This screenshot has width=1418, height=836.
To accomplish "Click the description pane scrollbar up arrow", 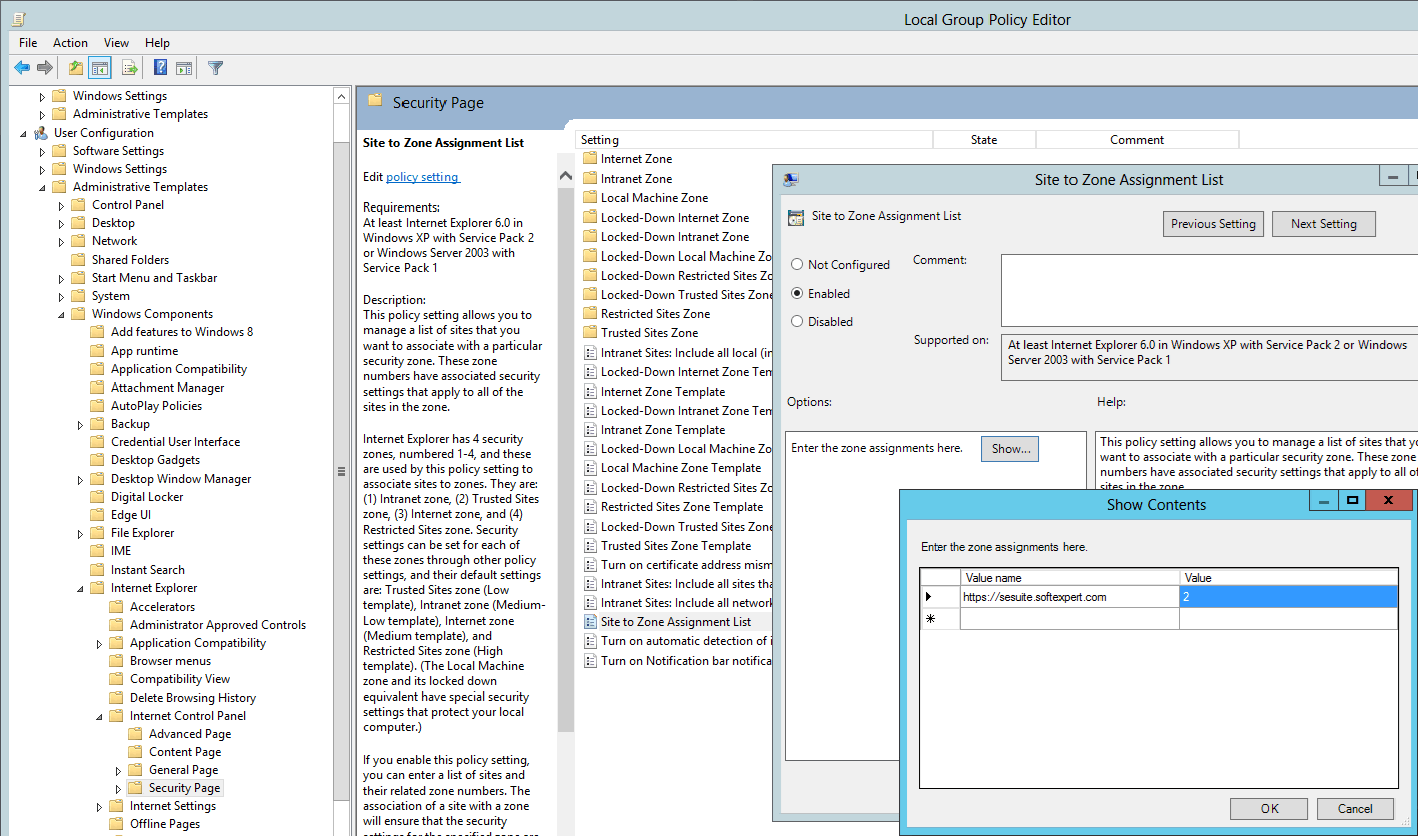I will 565,173.
